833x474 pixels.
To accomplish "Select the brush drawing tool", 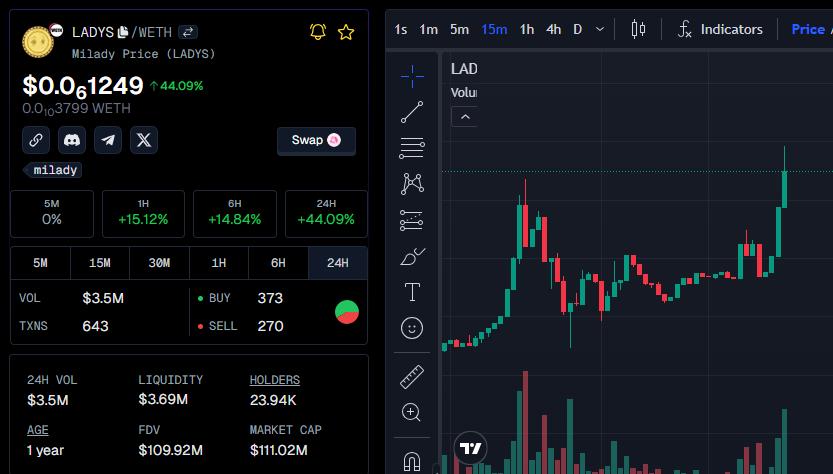I will point(412,256).
